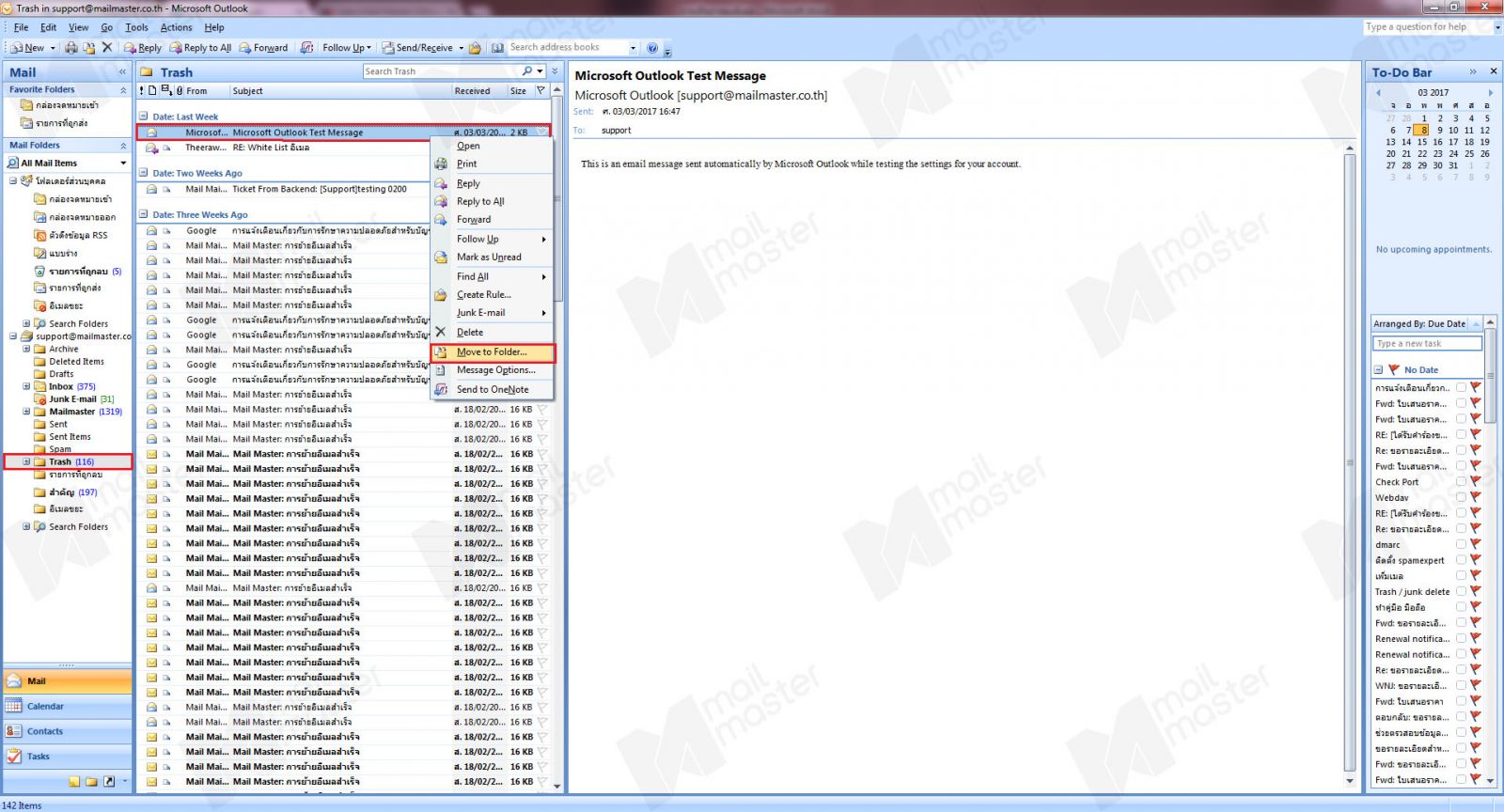Click the magnifier search icon in Trash
The height and width of the screenshot is (812, 1504).
pos(527,71)
